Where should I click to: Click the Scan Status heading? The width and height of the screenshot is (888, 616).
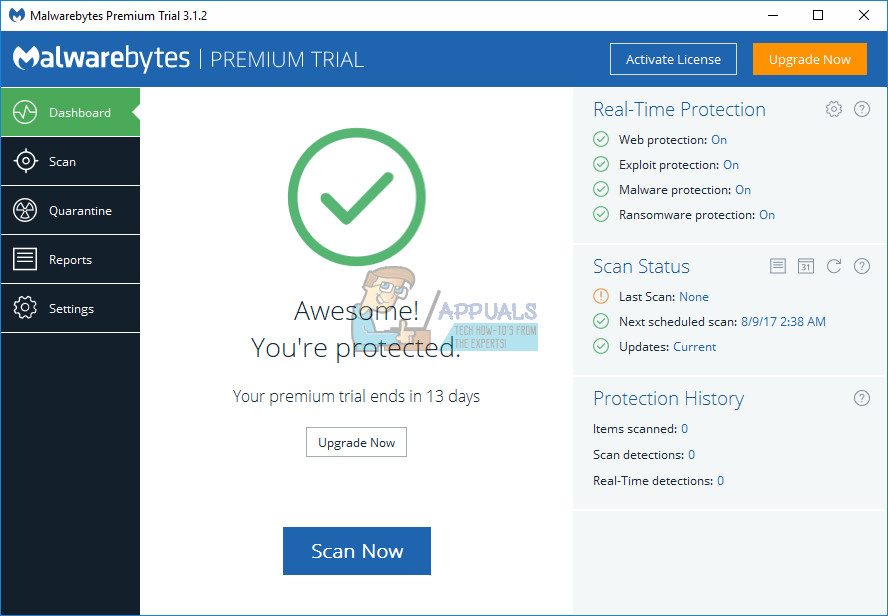(x=641, y=266)
